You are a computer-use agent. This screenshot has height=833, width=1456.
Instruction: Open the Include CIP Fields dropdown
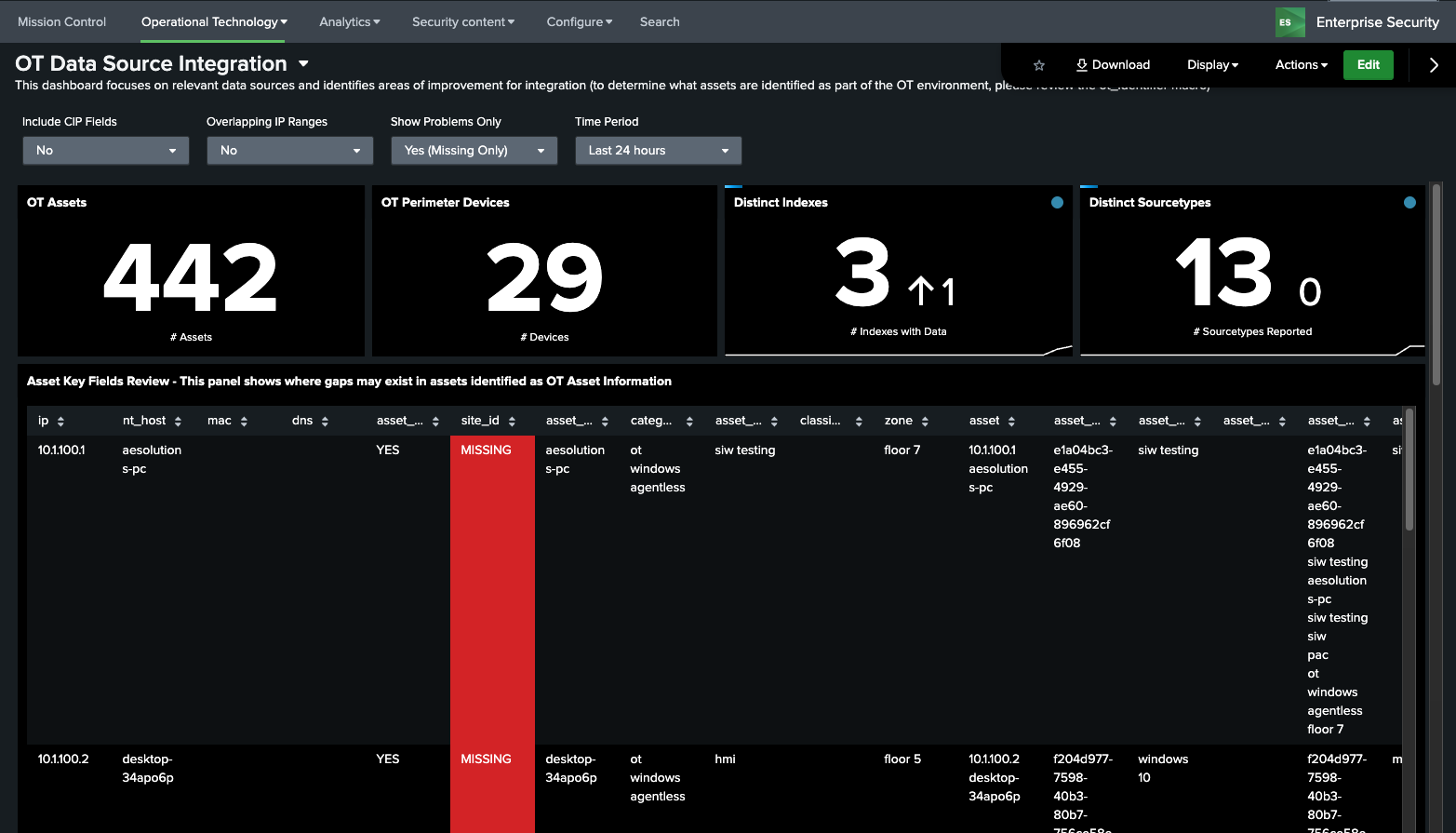(105, 151)
